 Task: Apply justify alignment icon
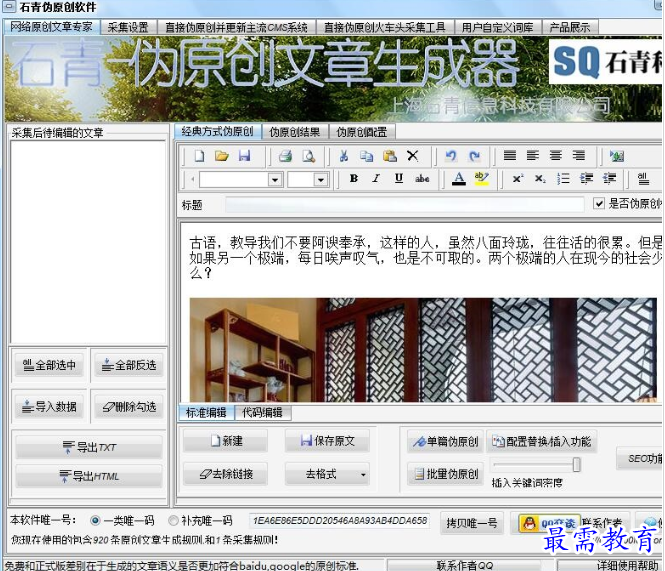click(510, 155)
